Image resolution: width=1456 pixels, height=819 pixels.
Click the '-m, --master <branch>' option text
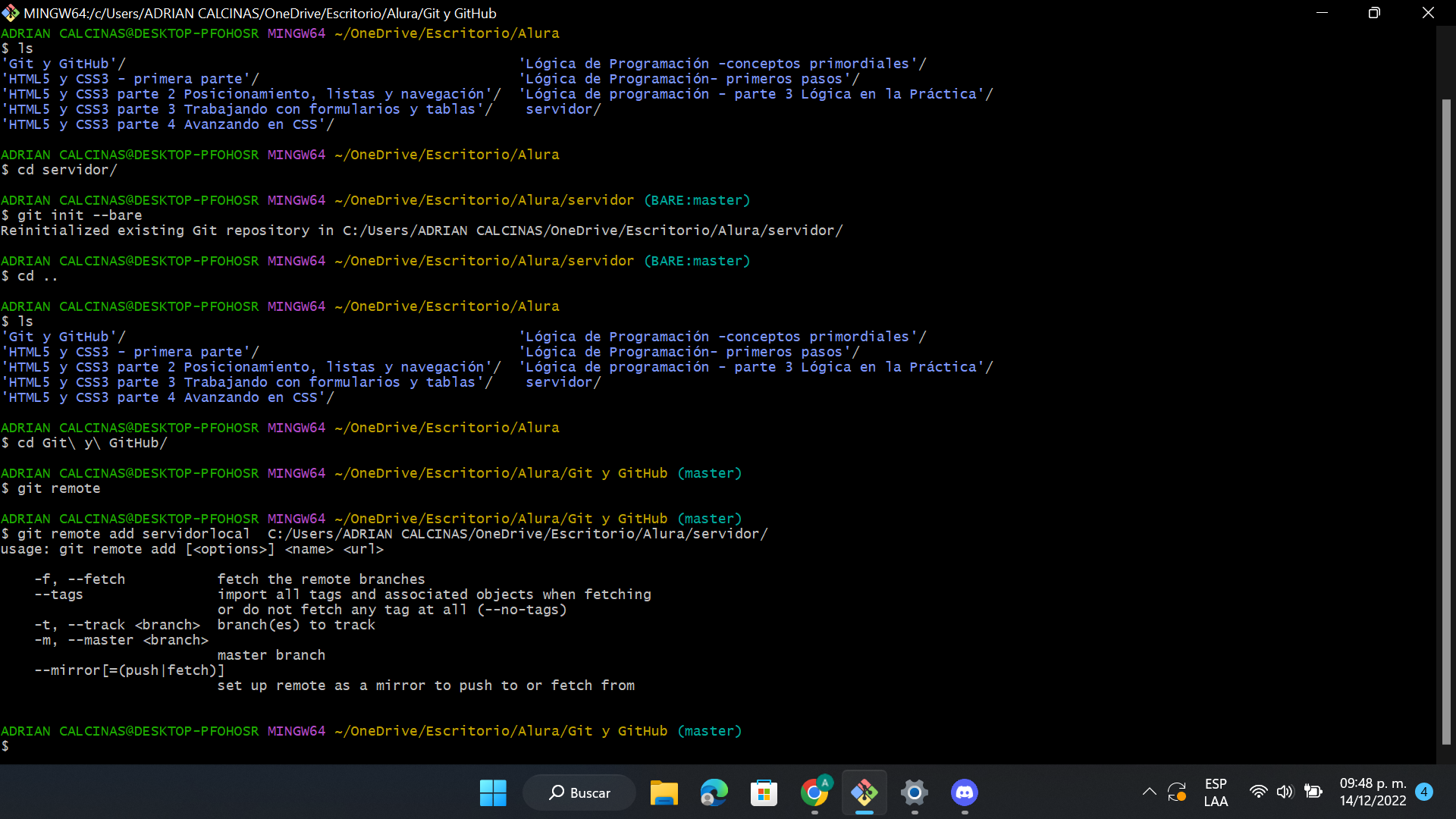pyautogui.click(x=121, y=640)
